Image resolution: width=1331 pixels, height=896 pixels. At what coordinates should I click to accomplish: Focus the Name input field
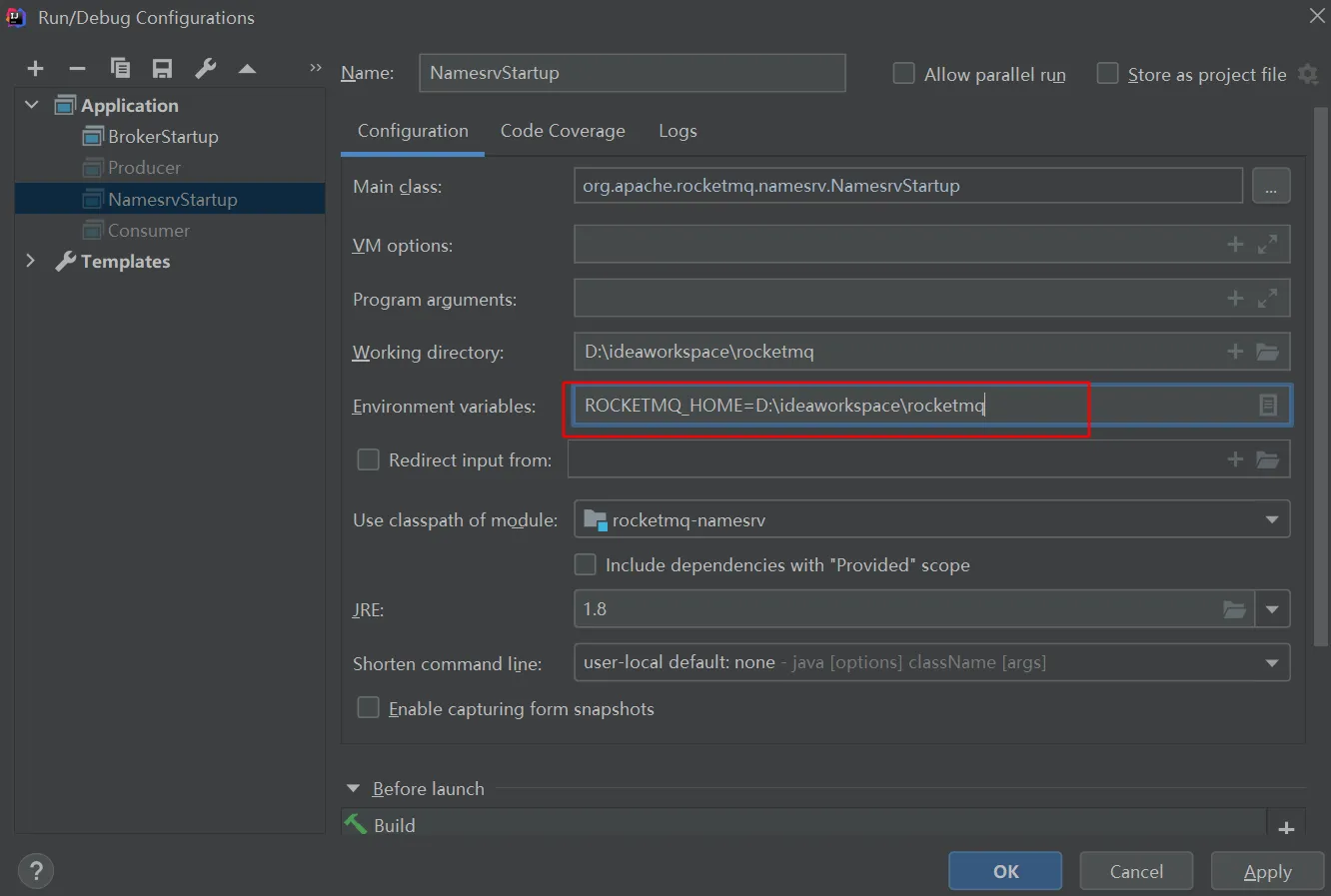633,73
